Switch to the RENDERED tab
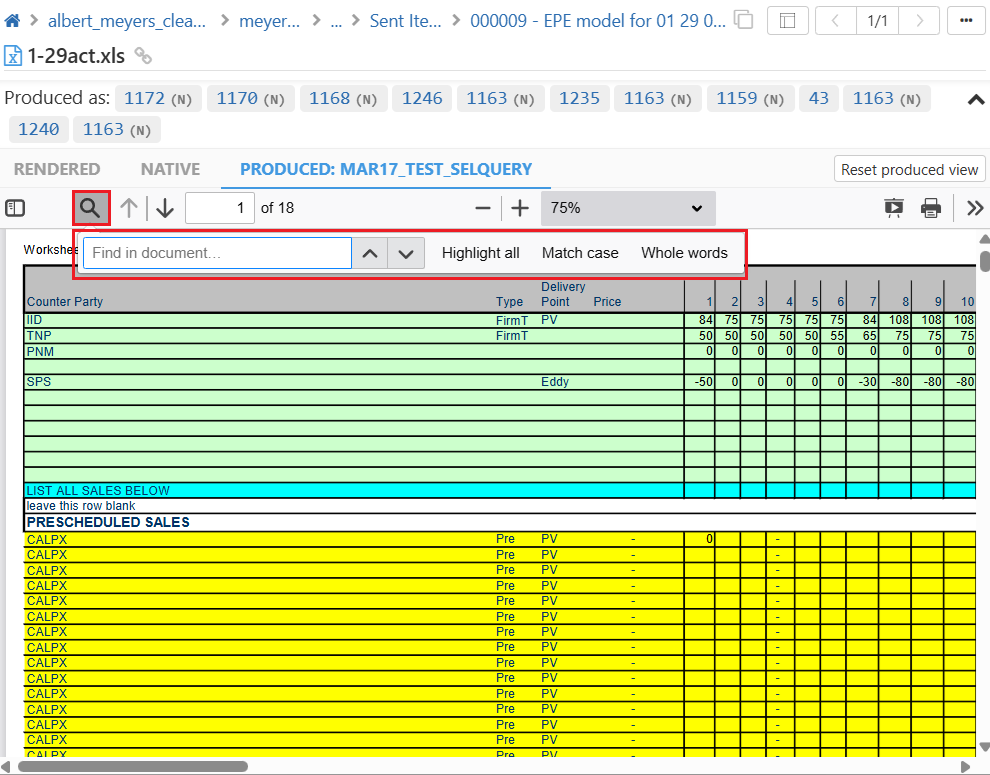Viewport: 990px width, 775px height. click(x=57, y=169)
